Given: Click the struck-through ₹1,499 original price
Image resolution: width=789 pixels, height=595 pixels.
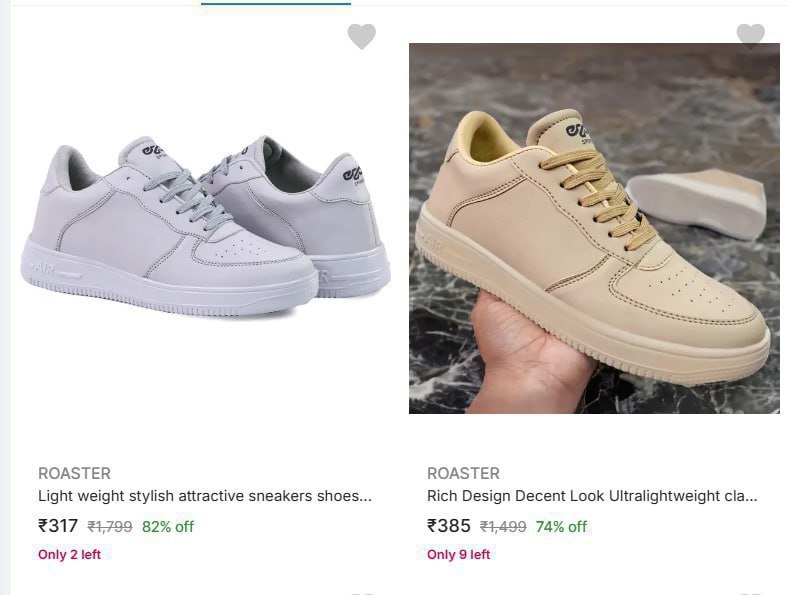Looking at the screenshot, I should [503, 527].
